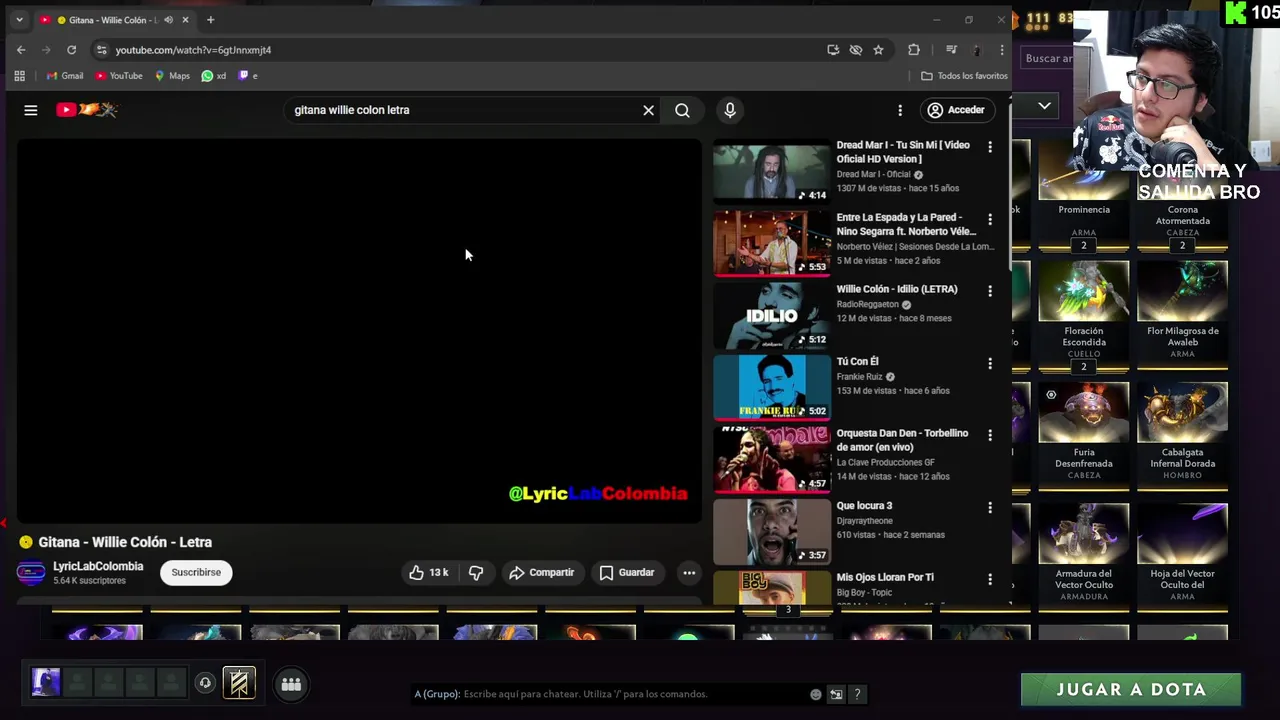The height and width of the screenshot is (720, 1280).
Task: Open options for Orquesta Dan Den video
Action: coord(990,435)
